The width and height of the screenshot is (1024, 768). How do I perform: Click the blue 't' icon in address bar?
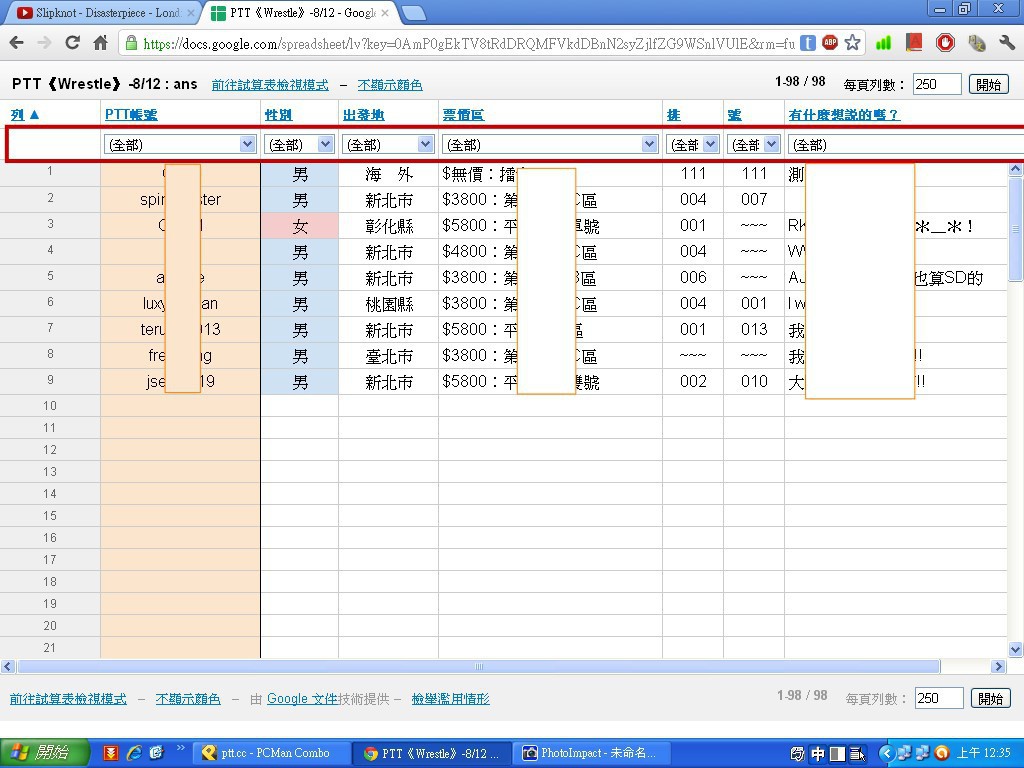(808, 43)
